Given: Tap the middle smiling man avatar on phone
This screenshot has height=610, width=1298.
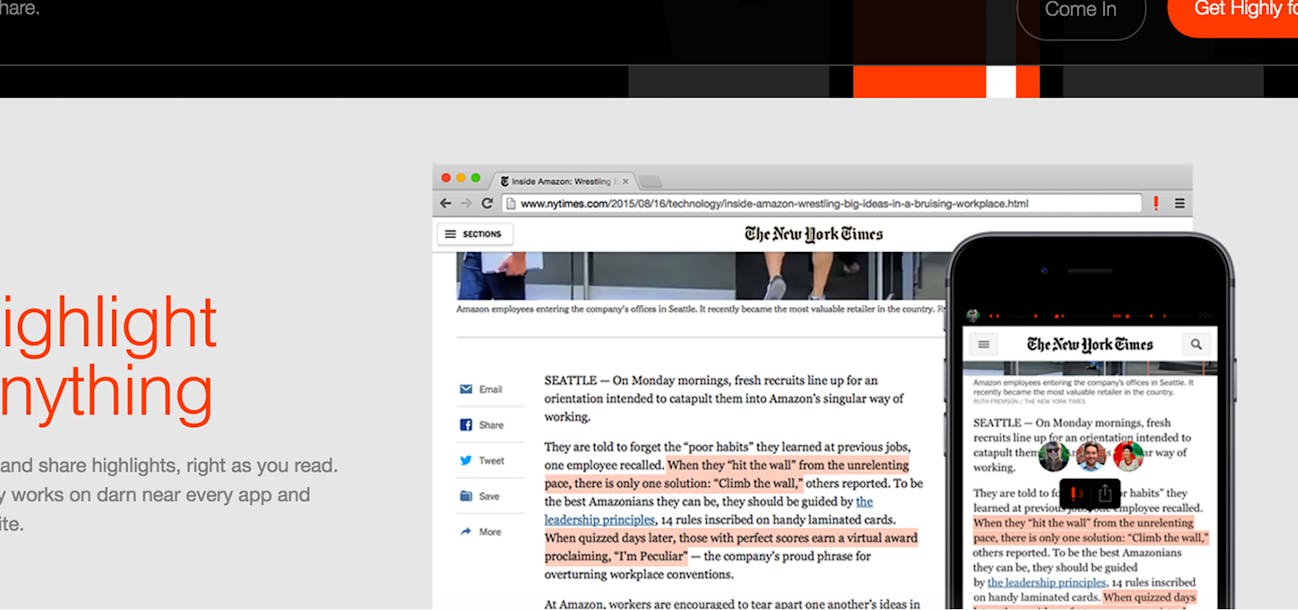Looking at the screenshot, I should coord(1092,456).
